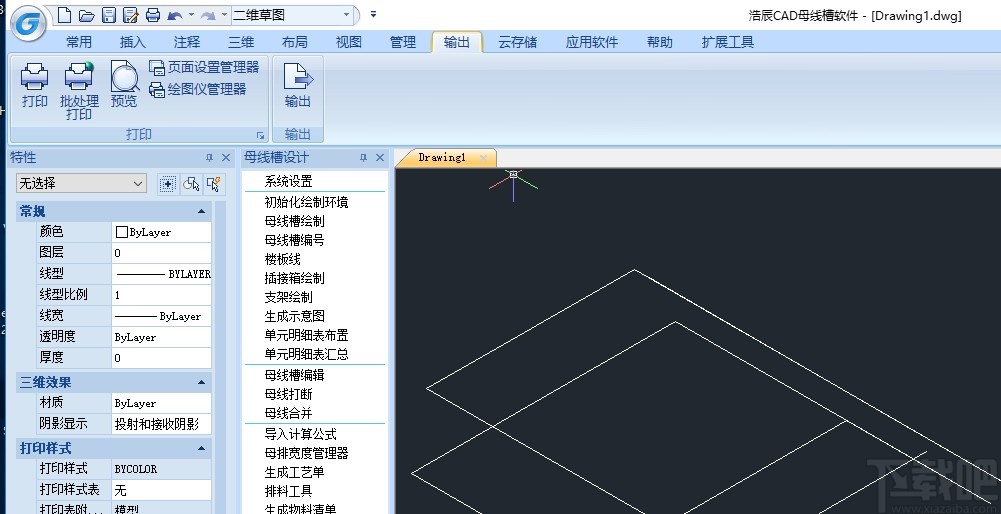Open the GstarCAD application menu logo

(x=28, y=24)
